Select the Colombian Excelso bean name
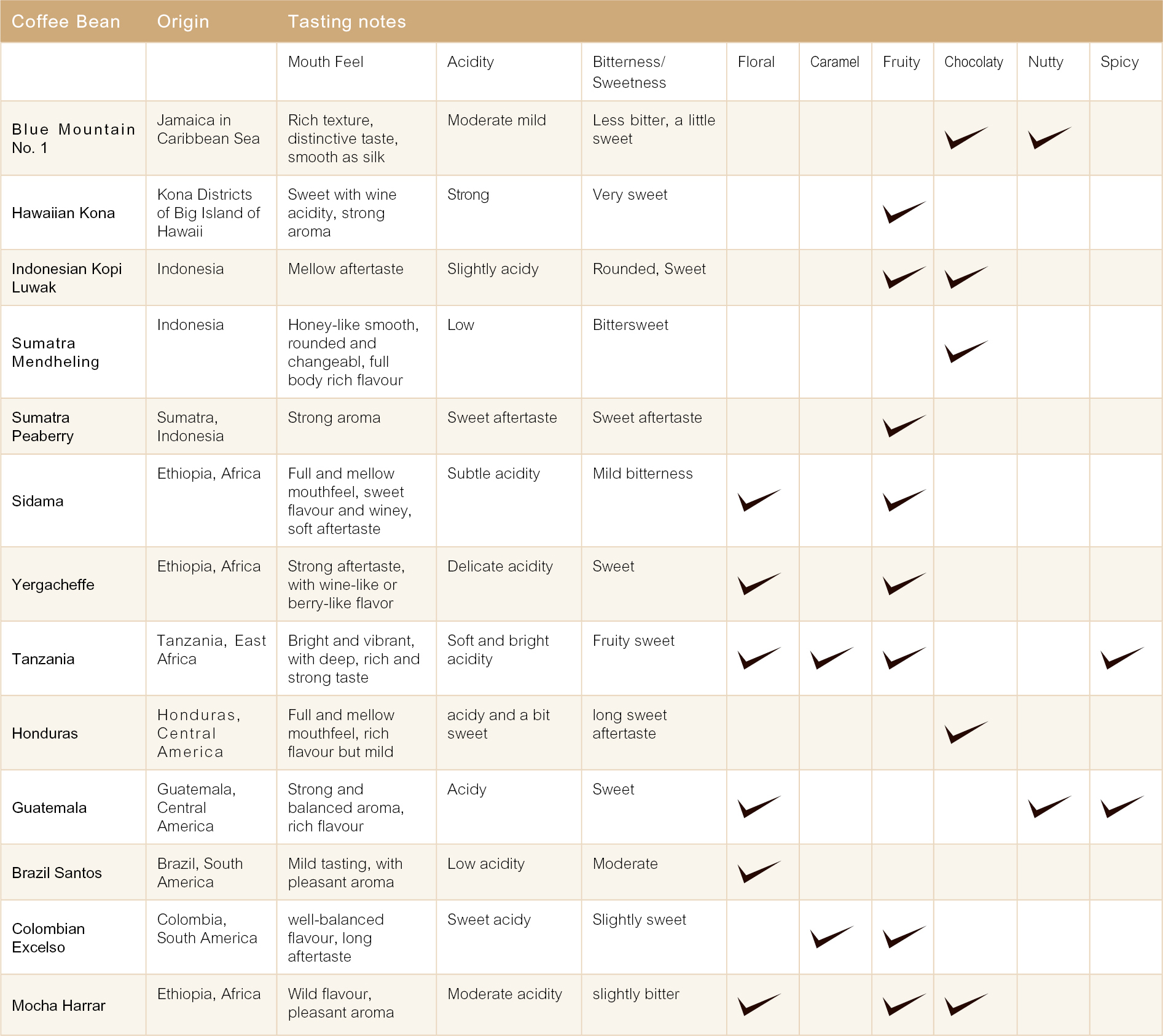 coord(49,938)
